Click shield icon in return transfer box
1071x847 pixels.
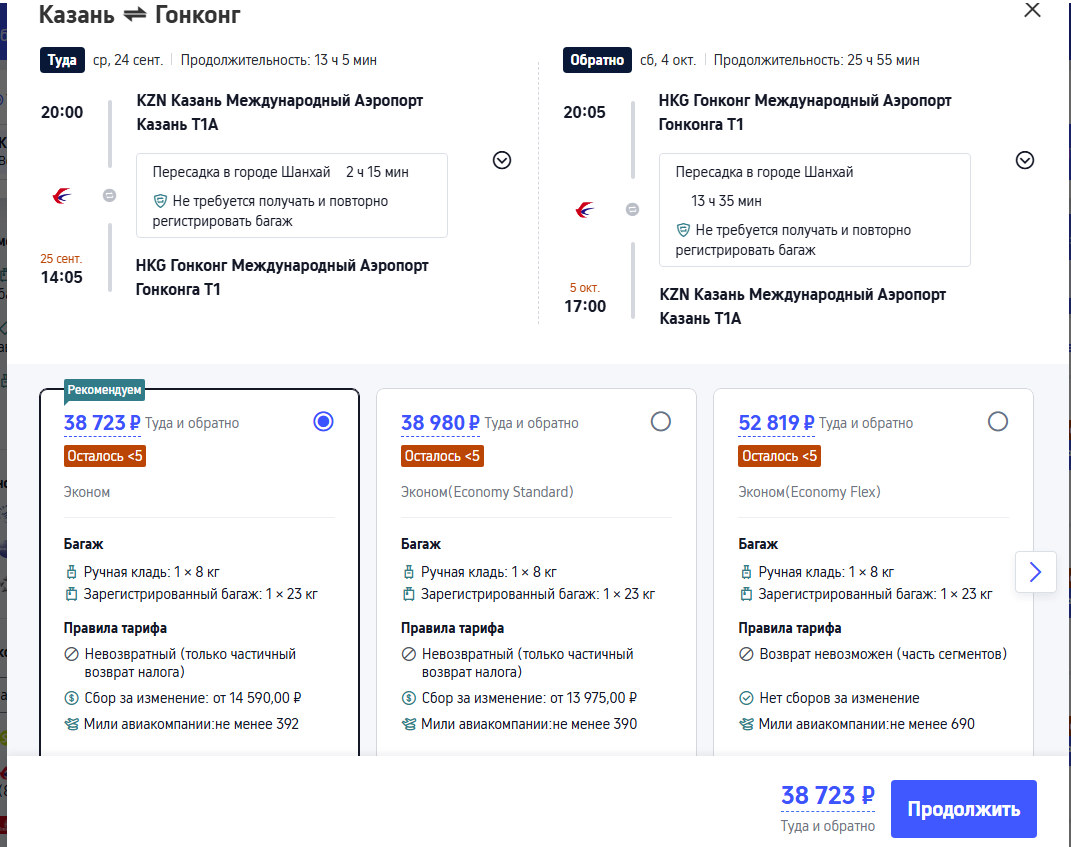pyautogui.click(x=683, y=230)
